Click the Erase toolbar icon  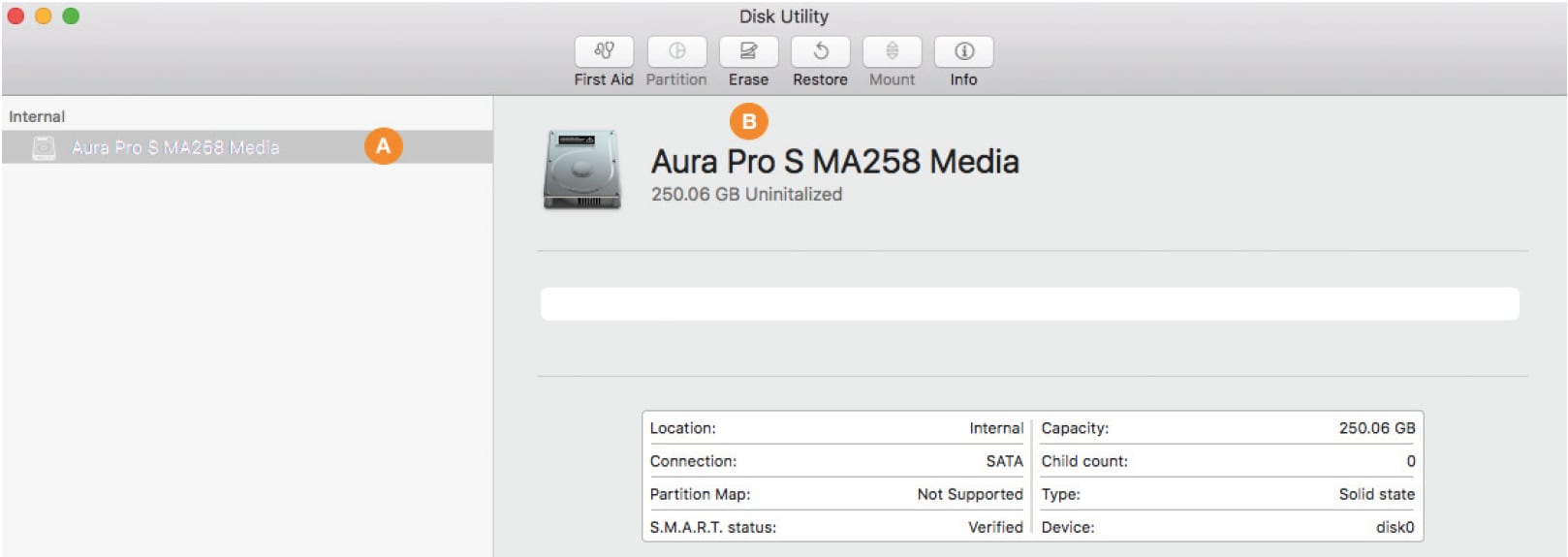[x=748, y=51]
